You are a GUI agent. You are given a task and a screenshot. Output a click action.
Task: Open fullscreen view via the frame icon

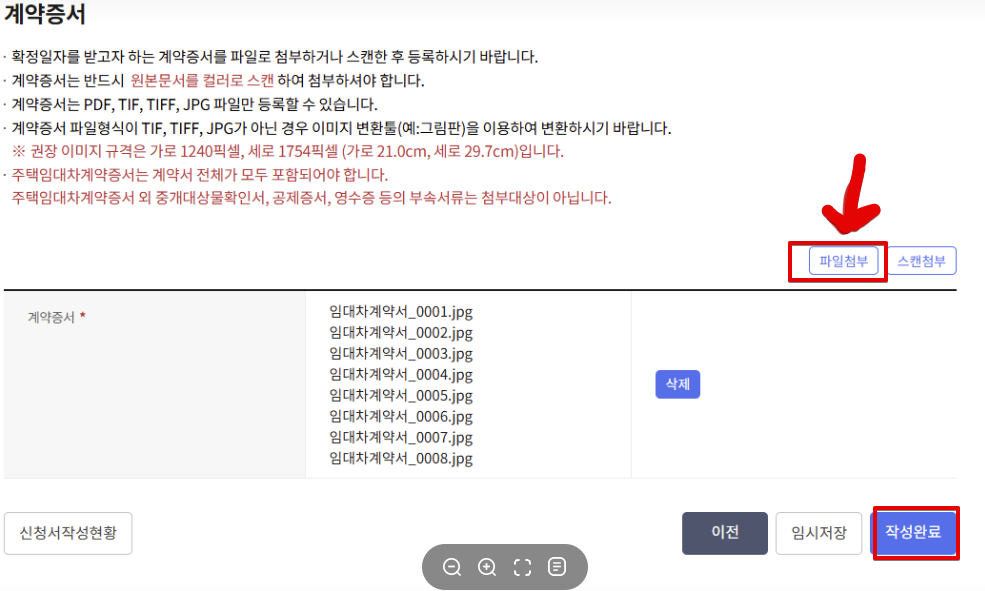pos(521,567)
